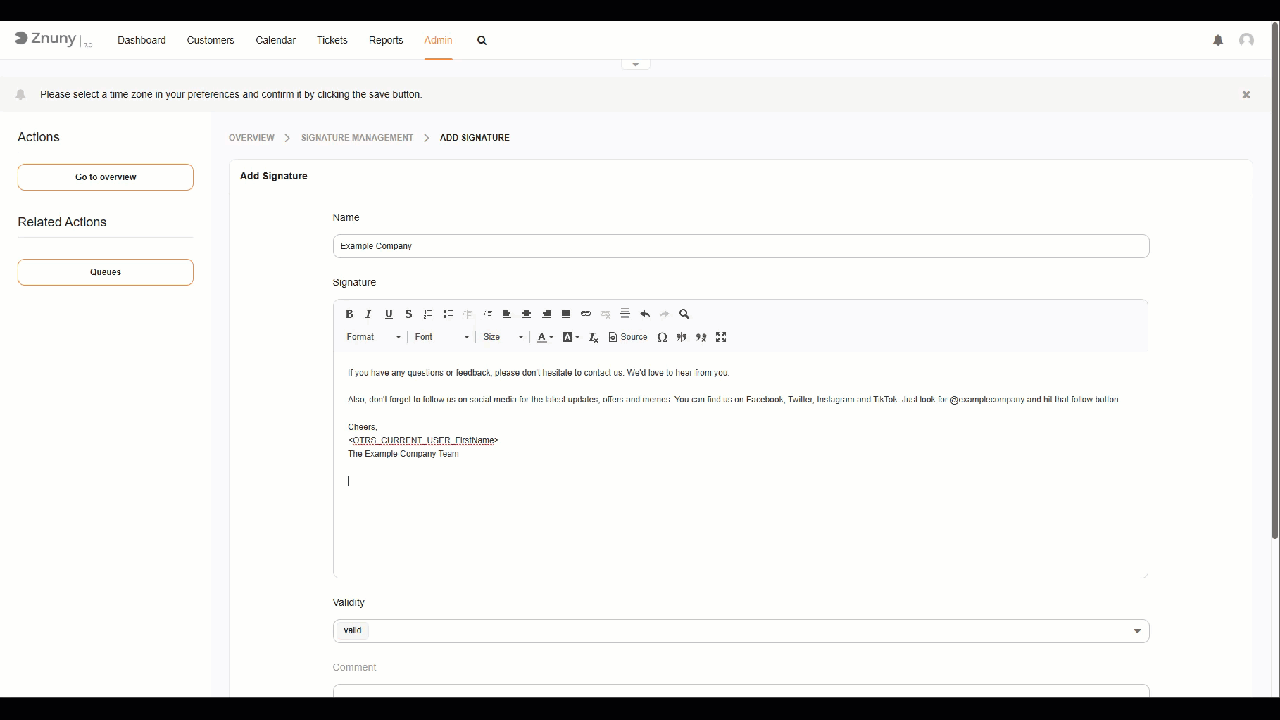This screenshot has width=1280, height=720.
Task: Center-align the signature text
Action: [x=526, y=314]
